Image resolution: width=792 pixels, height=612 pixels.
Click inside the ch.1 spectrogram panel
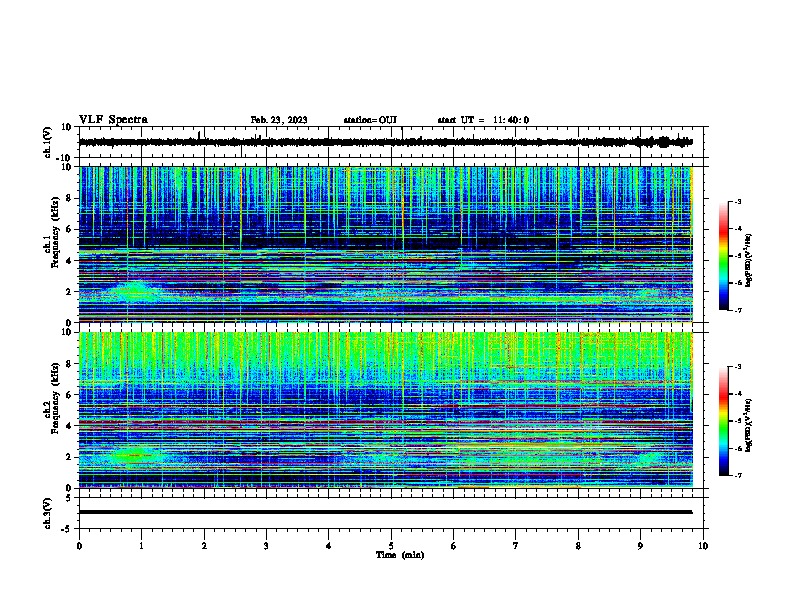(386, 244)
